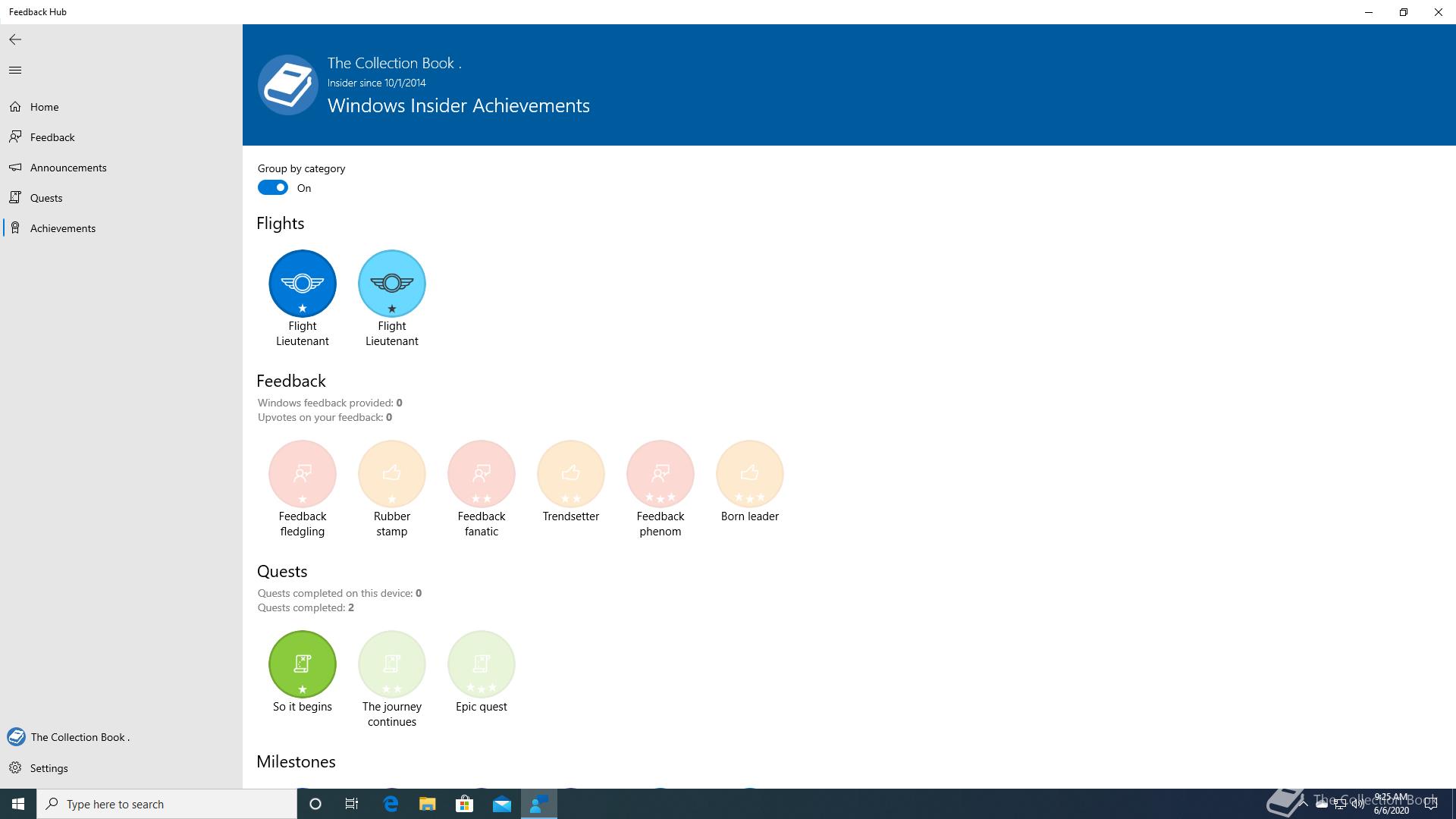Navigate to Announcements in sidebar

pos(67,168)
